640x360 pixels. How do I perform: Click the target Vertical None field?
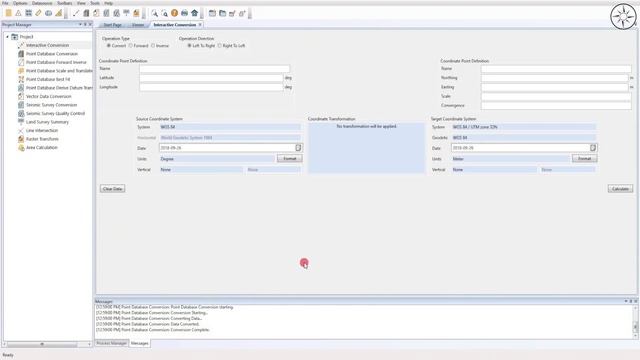(x=494, y=169)
